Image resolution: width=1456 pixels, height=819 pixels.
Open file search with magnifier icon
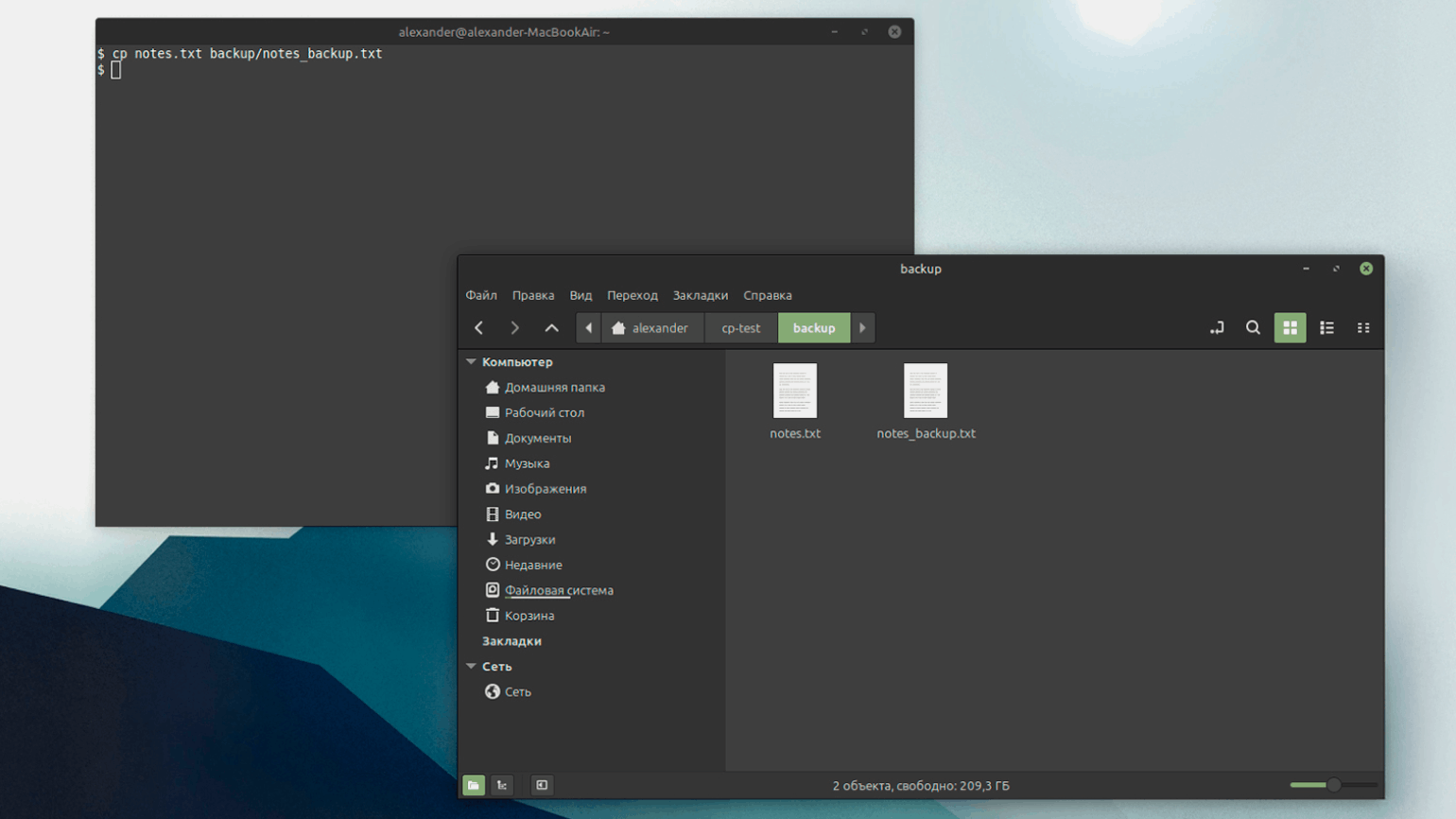coord(1253,328)
